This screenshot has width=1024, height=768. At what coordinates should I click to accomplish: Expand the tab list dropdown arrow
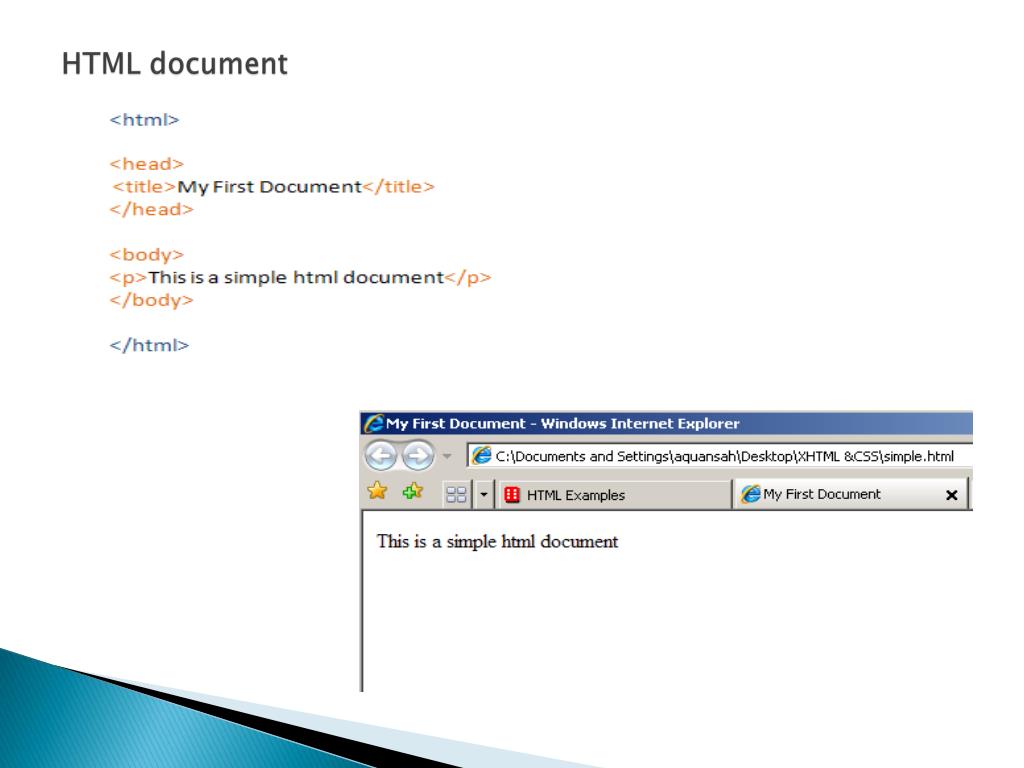[x=484, y=494]
